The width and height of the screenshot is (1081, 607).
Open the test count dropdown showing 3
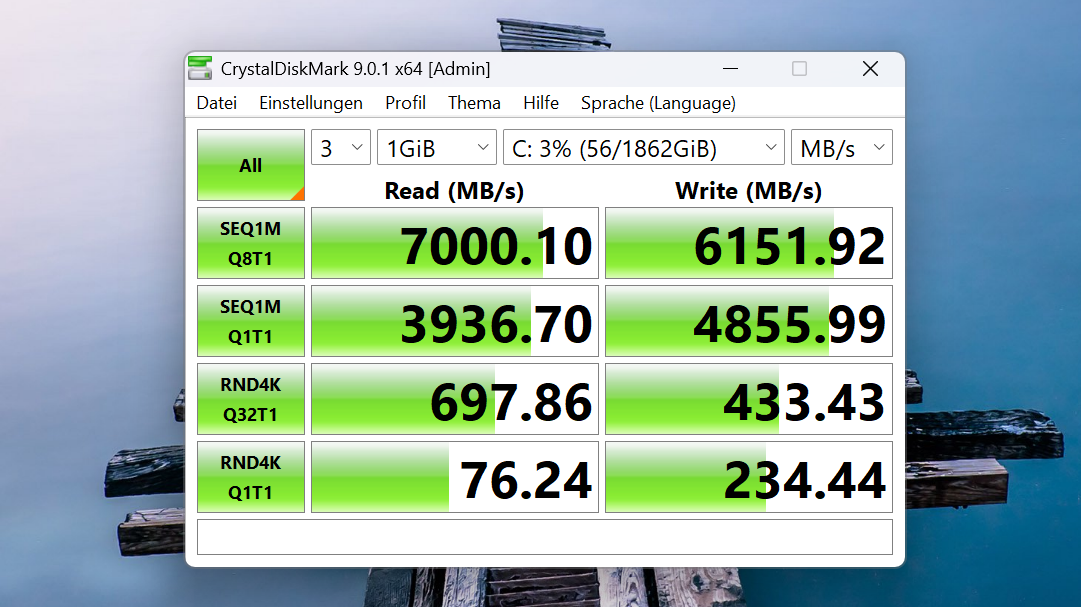(340, 146)
